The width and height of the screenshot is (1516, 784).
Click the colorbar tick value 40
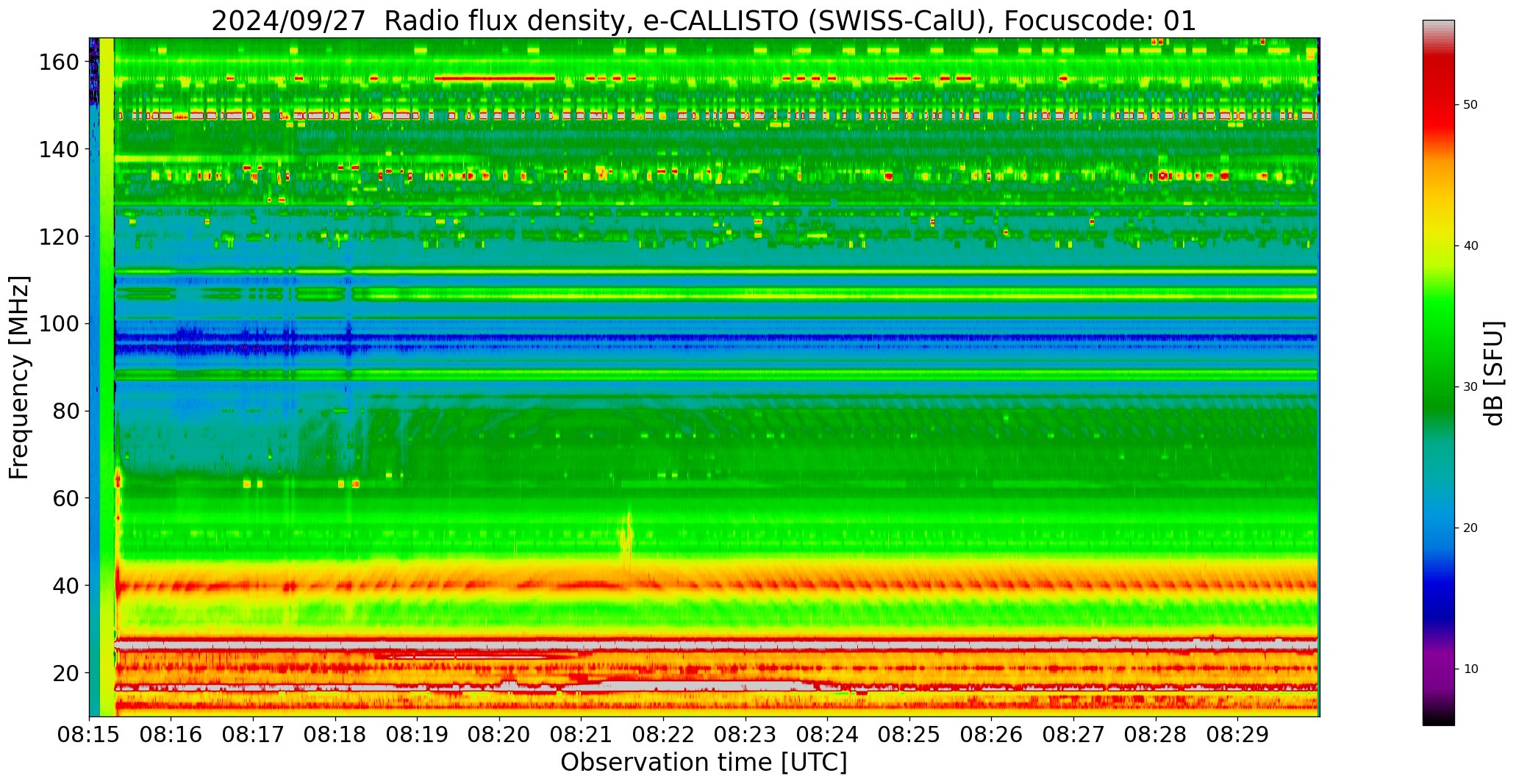click(x=1470, y=245)
